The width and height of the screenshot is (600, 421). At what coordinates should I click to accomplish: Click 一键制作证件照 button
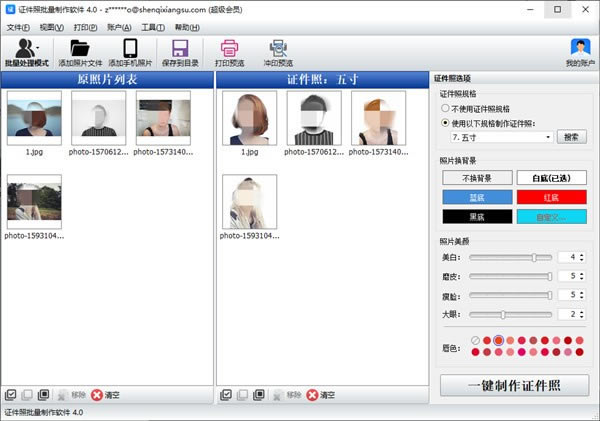(514, 385)
